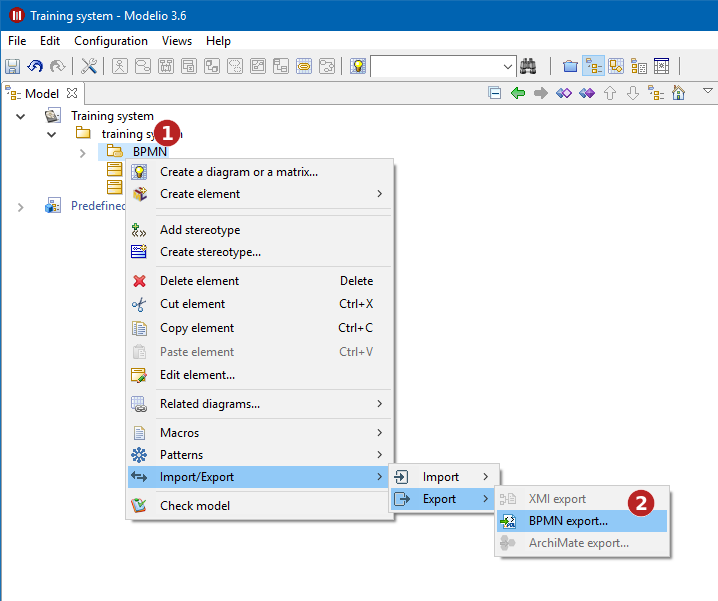Click the binoculars search icon
The image size is (718, 601).
[x=528, y=66]
